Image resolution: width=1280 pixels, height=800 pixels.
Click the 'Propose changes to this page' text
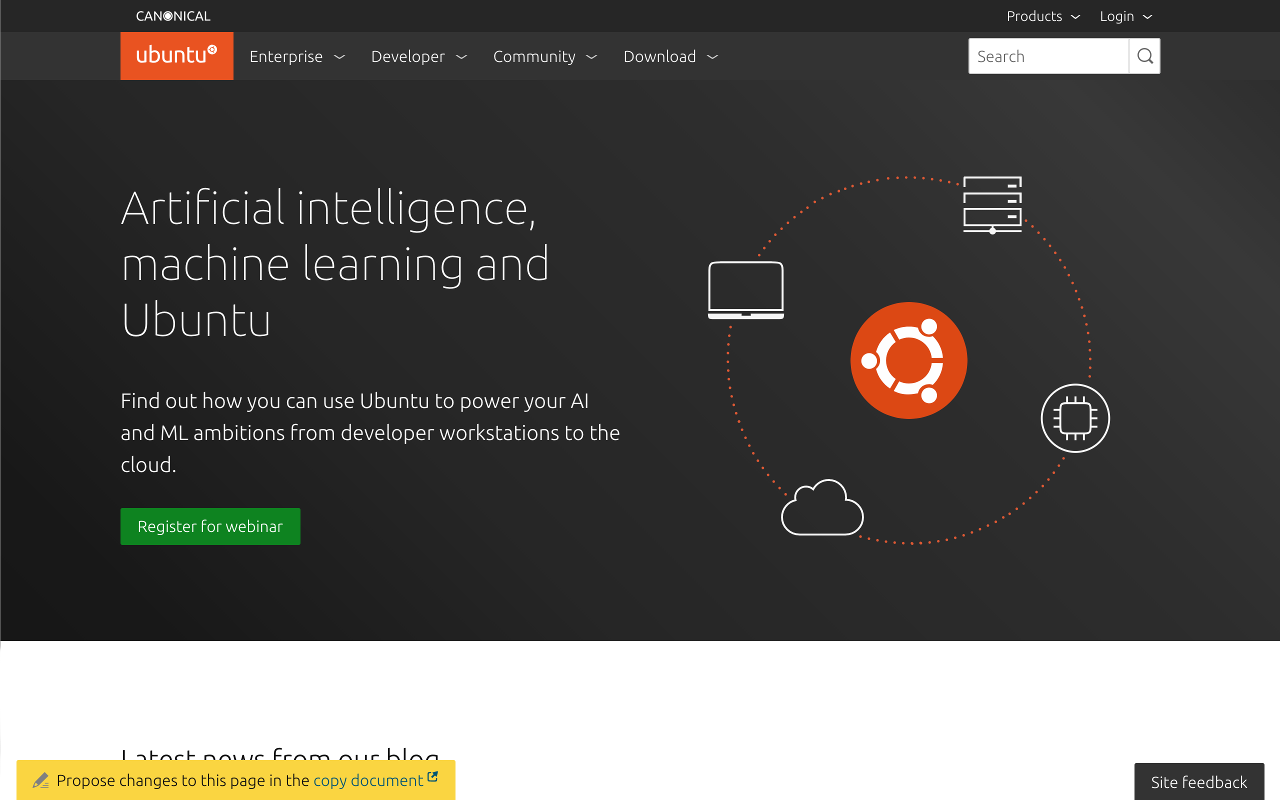[183, 780]
